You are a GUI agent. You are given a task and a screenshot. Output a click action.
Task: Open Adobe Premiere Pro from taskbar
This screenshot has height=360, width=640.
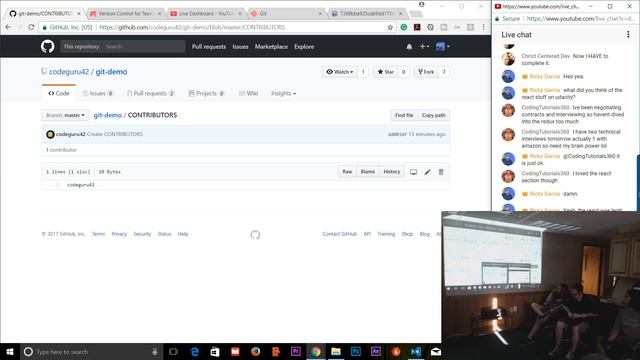(x=296, y=351)
